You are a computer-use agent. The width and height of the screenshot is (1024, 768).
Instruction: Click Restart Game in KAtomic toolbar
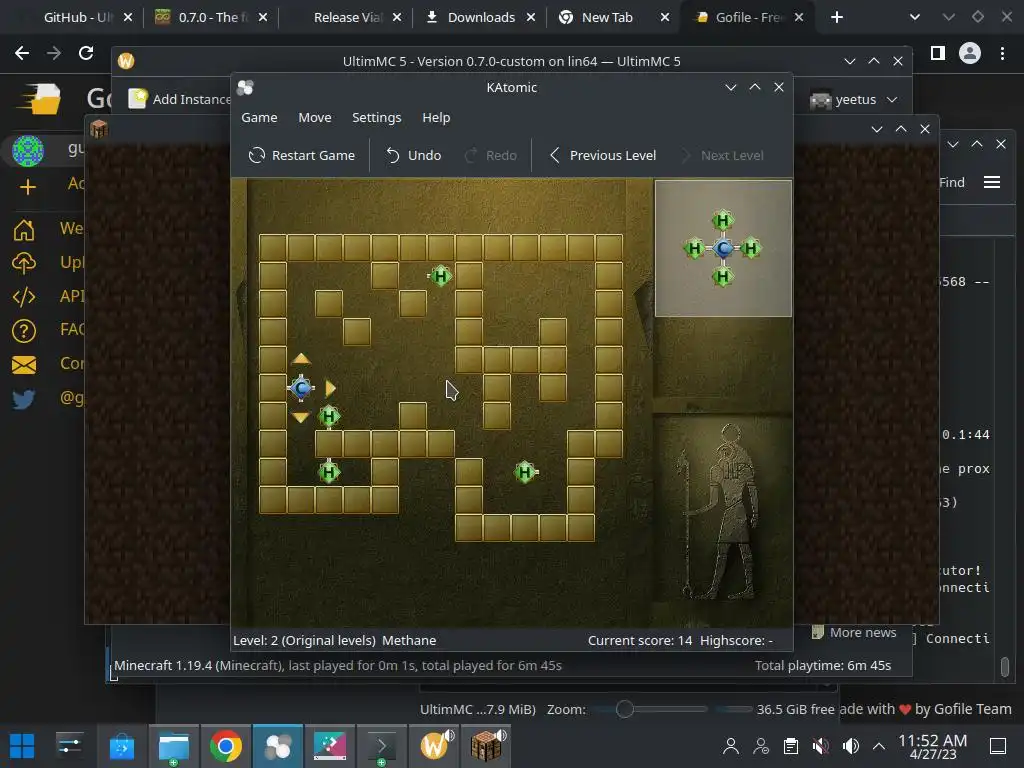[302, 155]
